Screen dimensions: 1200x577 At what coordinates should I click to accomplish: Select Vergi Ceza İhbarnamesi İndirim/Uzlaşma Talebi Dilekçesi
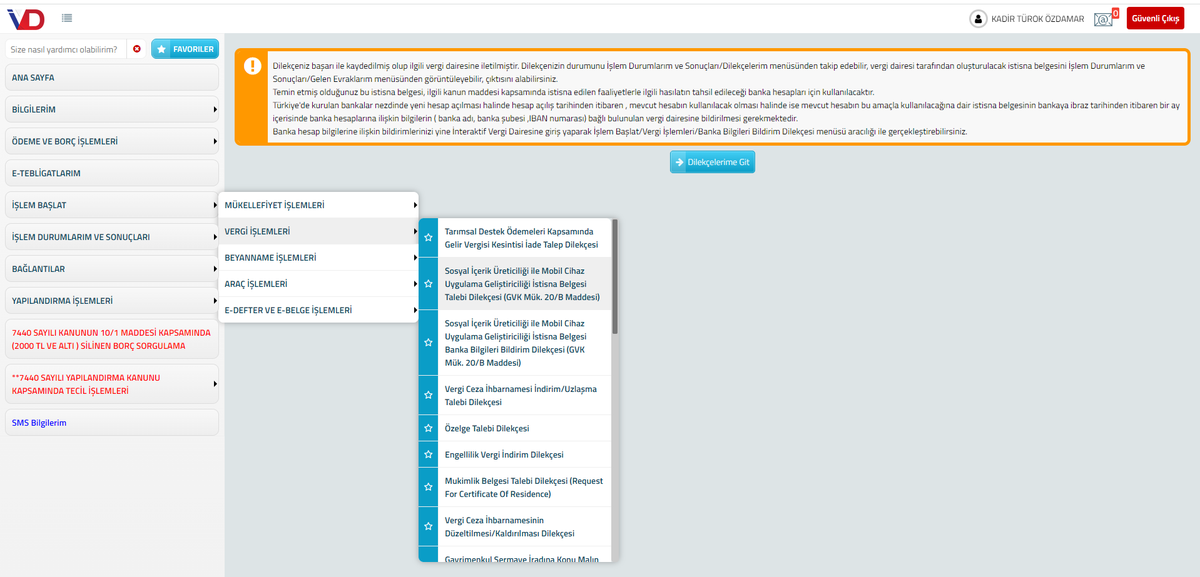coord(524,395)
